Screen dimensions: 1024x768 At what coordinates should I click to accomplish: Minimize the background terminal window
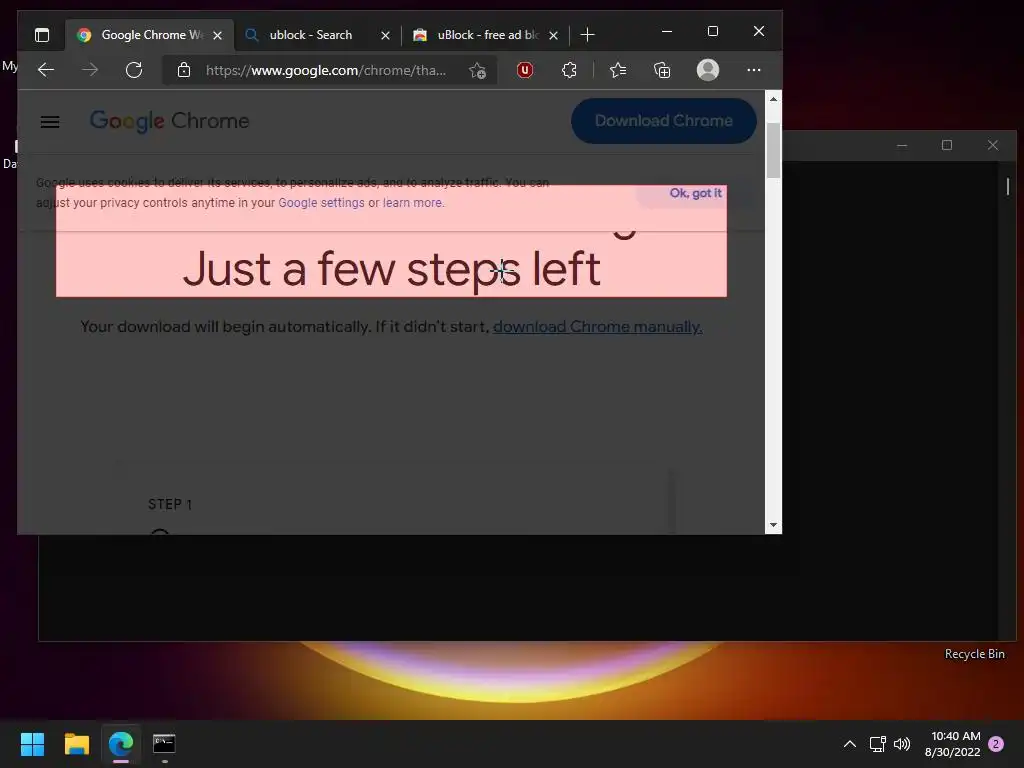click(x=902, y=145)
